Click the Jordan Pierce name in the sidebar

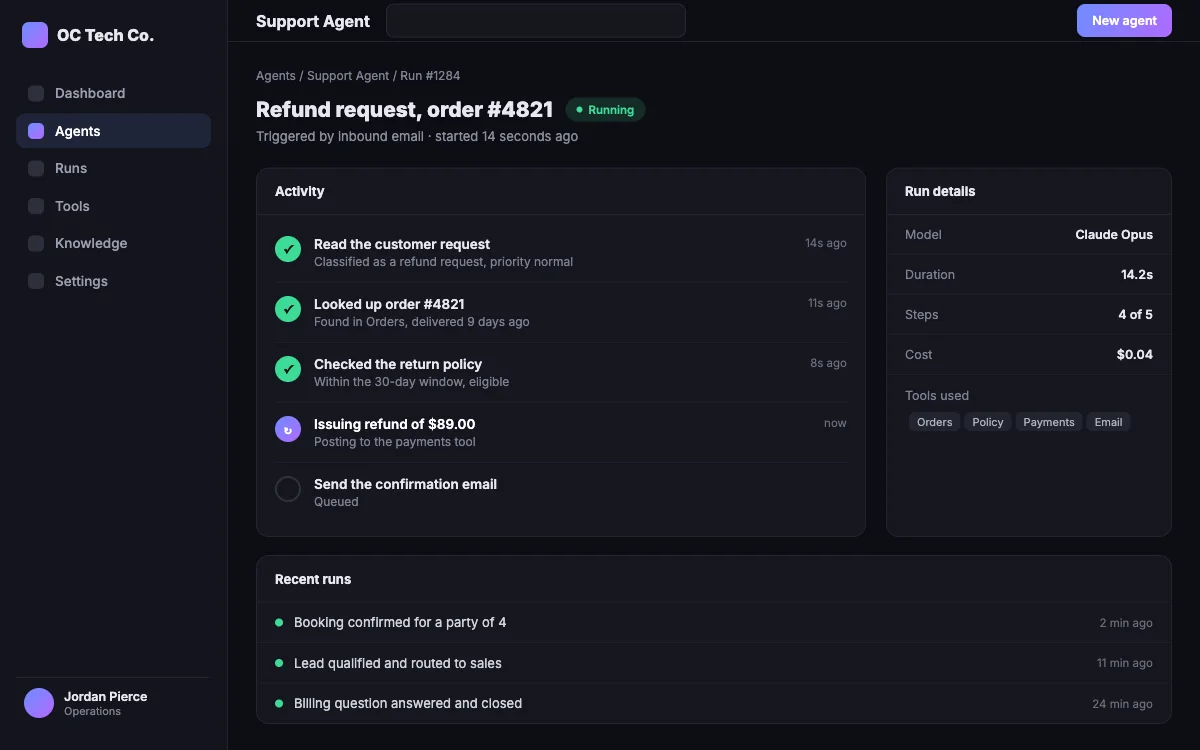click(105, 697)
